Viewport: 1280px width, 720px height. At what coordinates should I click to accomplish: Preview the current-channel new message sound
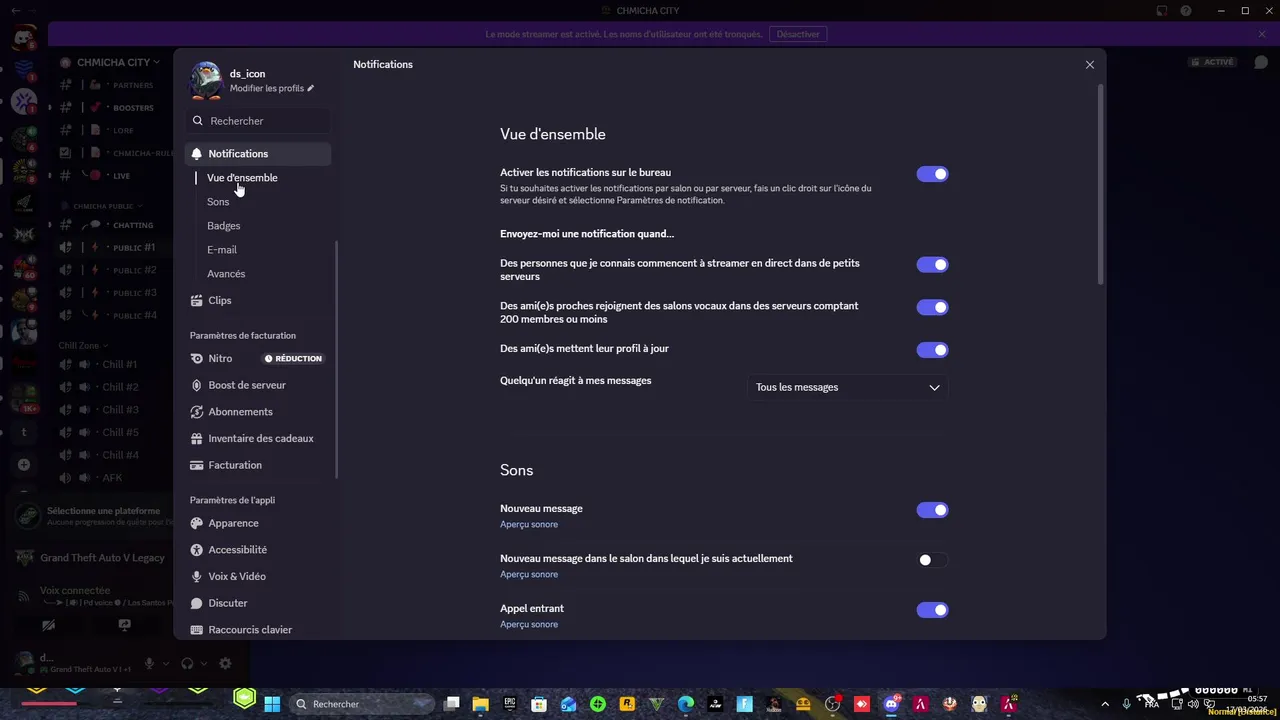(529, 574)
